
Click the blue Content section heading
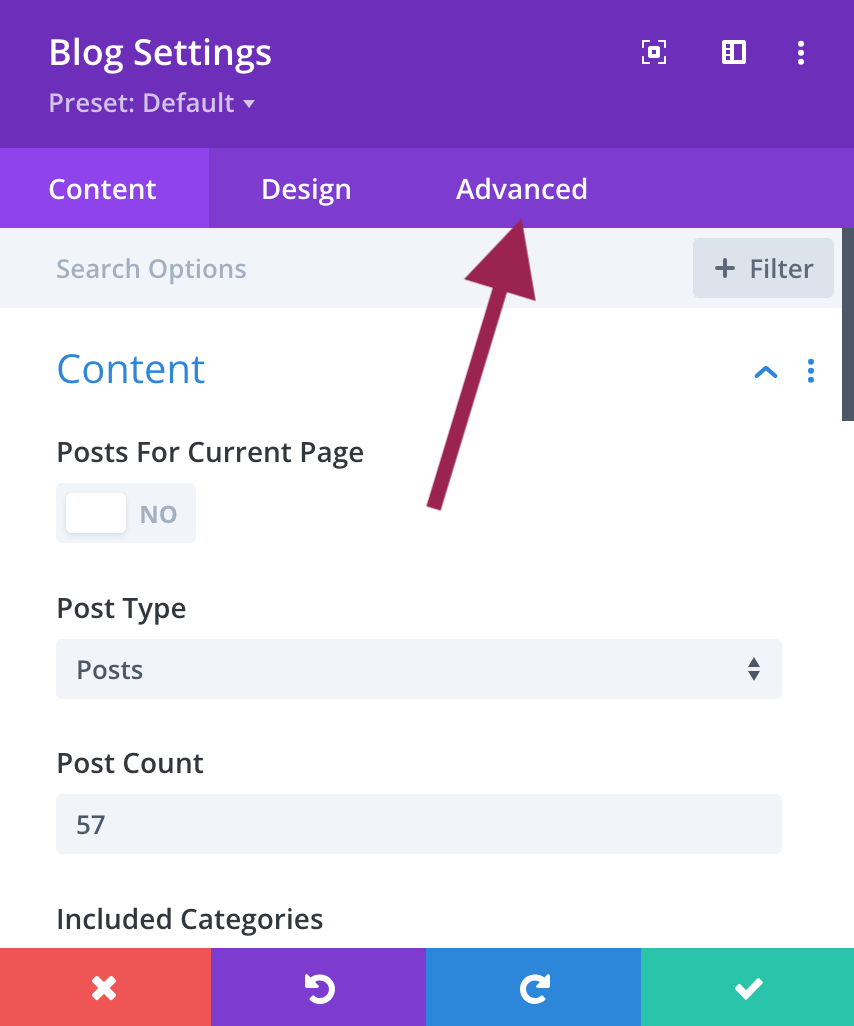(131, 369)
